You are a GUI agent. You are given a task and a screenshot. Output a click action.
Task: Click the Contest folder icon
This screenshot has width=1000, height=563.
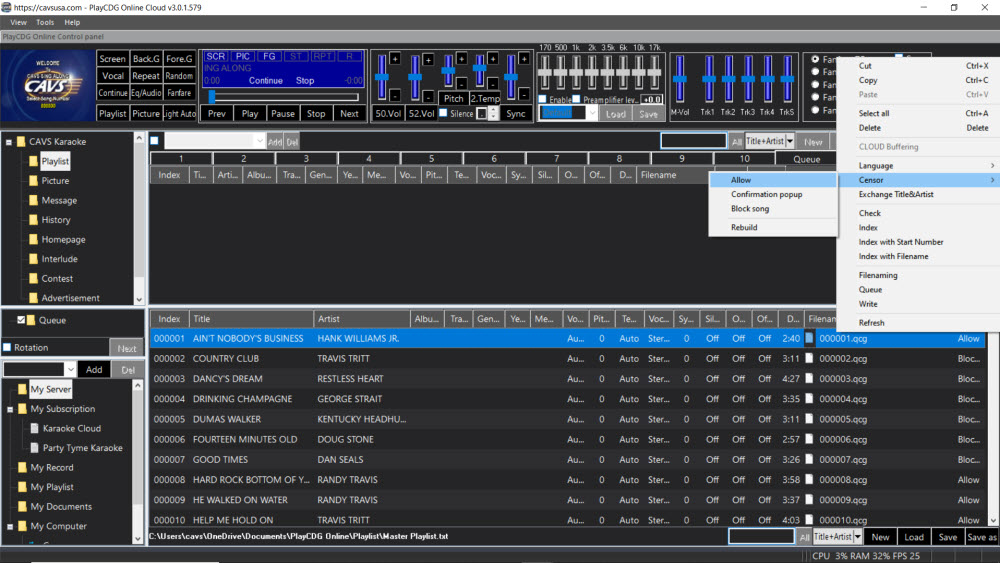coord(33,279)
